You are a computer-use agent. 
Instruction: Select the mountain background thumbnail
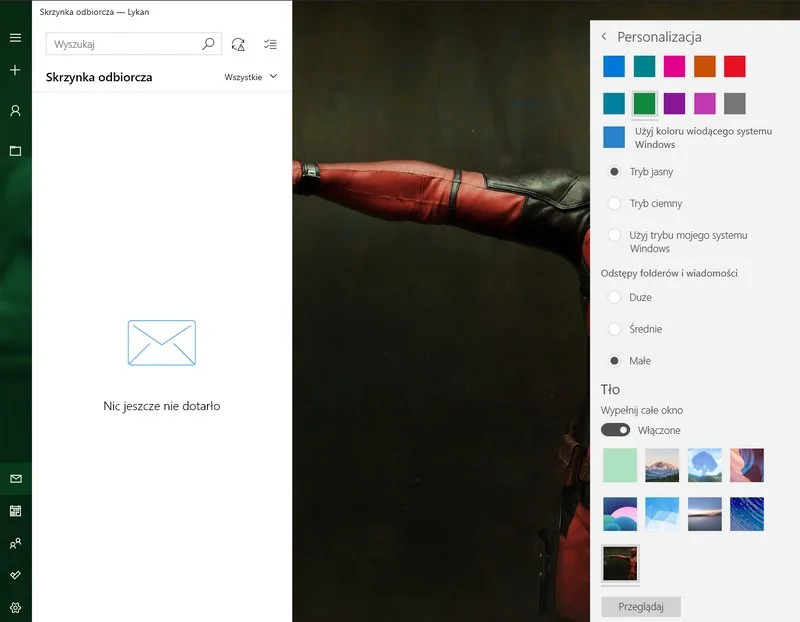[x=662, y=464]
